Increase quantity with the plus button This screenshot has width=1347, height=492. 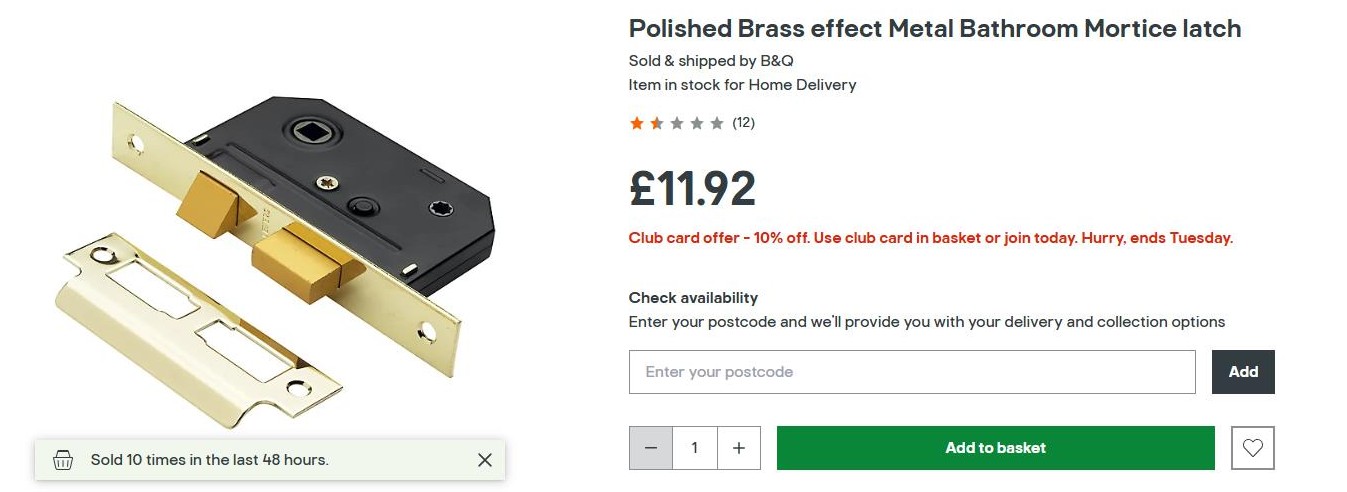[739, 448]
